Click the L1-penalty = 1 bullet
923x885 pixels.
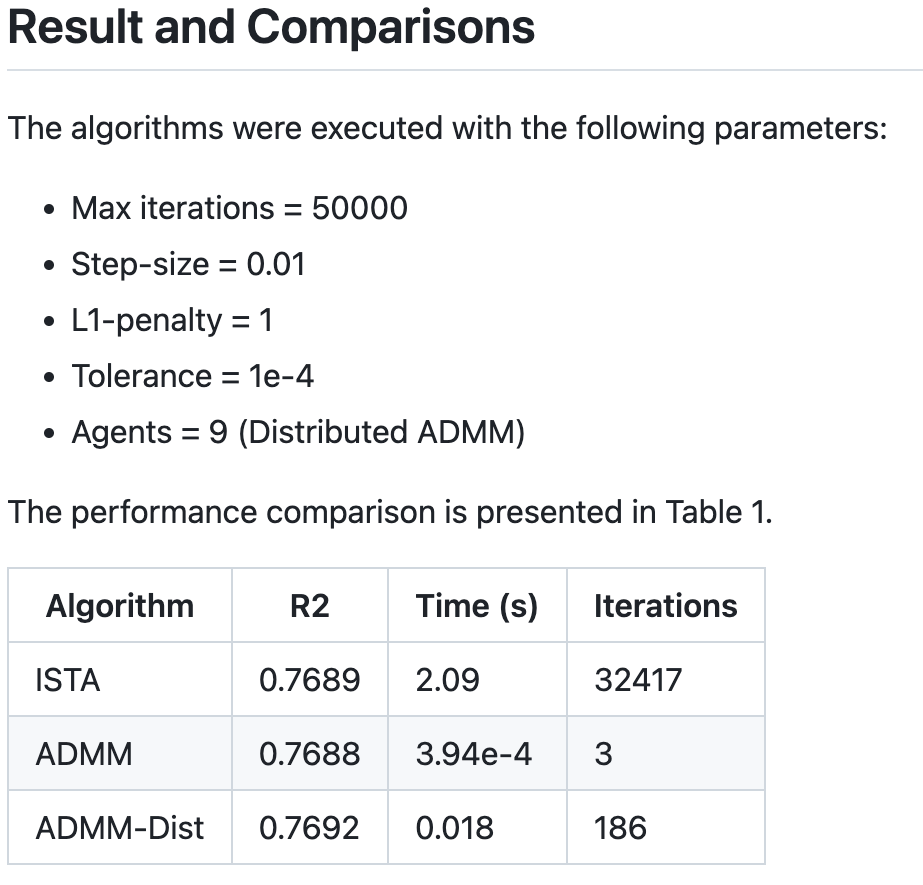(172, 320)
